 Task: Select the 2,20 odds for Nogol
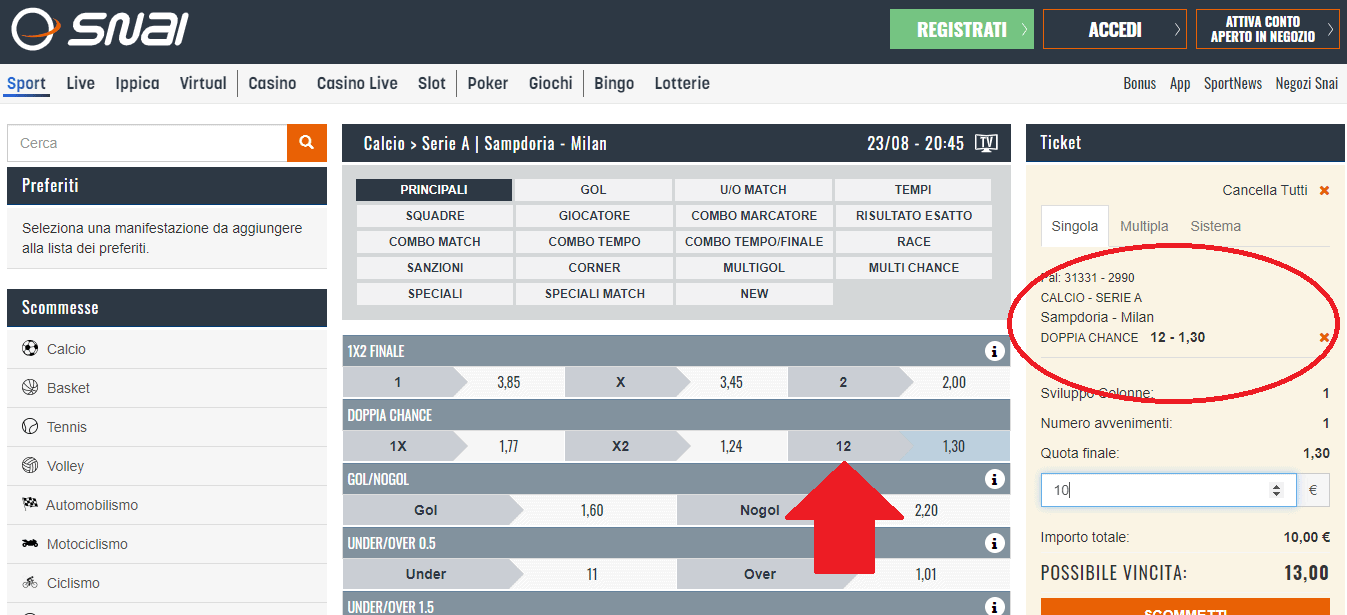coord(926,511)
